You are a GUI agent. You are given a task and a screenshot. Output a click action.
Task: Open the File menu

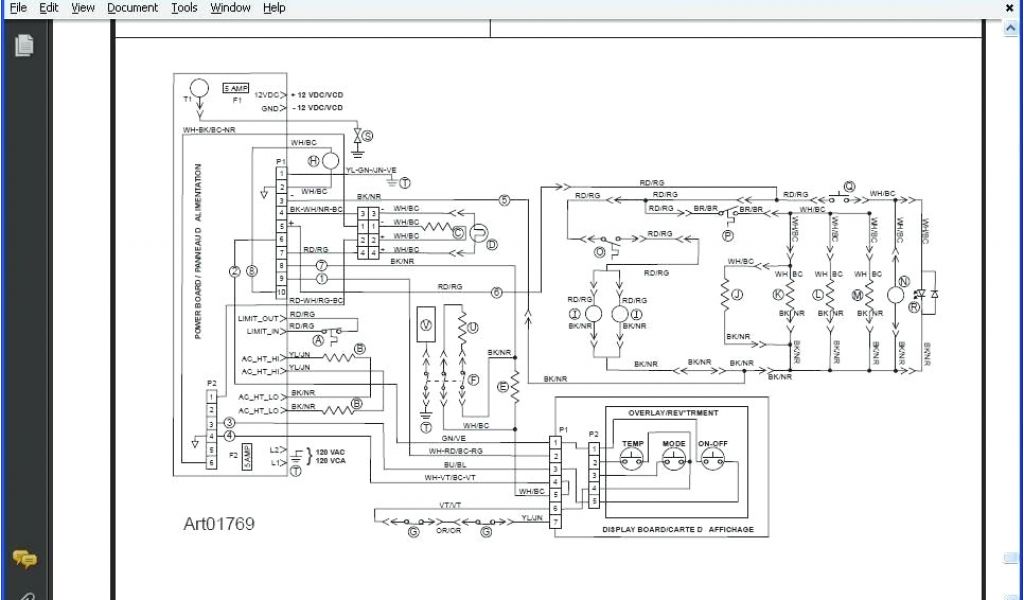(x=18, y=7)
